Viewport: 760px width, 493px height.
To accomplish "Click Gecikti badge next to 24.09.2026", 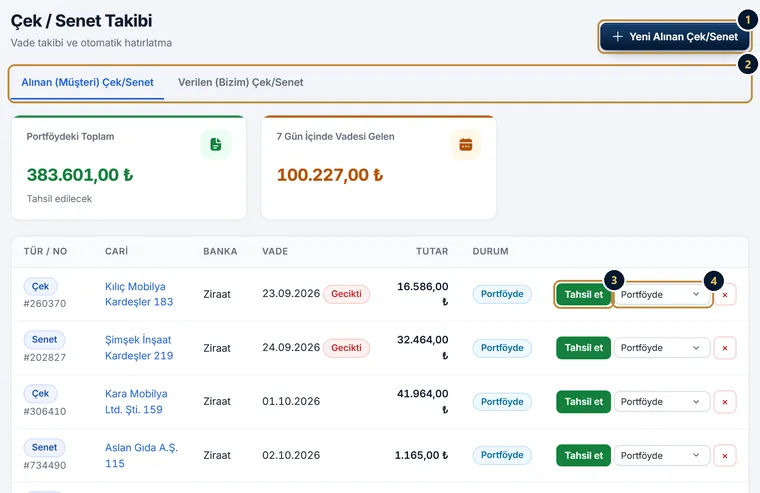I will (346, 348).
